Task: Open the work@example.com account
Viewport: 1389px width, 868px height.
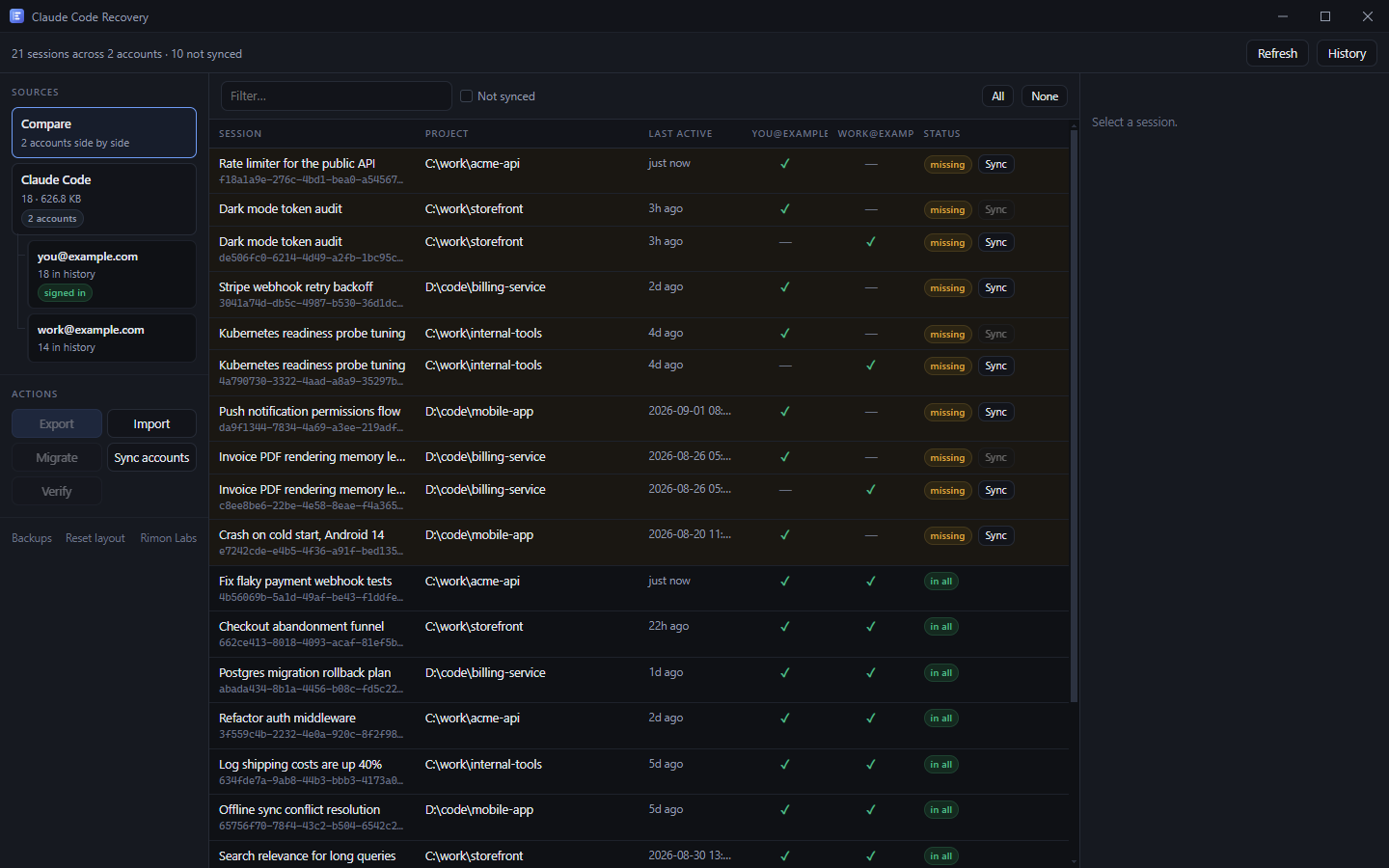Action: click(x=112, y=339)
